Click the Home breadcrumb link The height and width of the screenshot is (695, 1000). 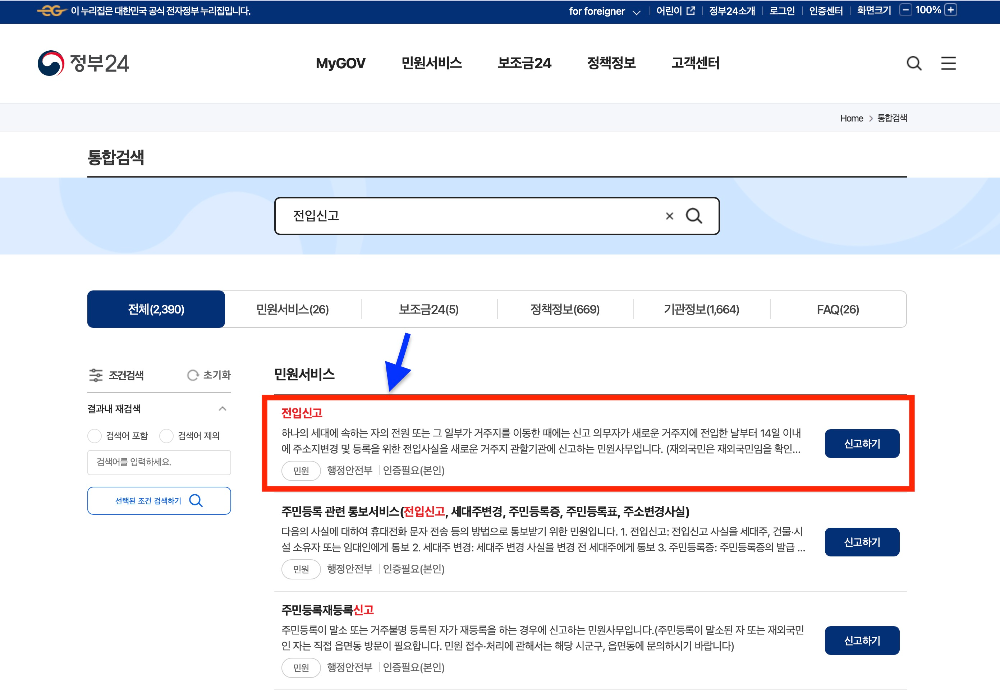point(851,118)
